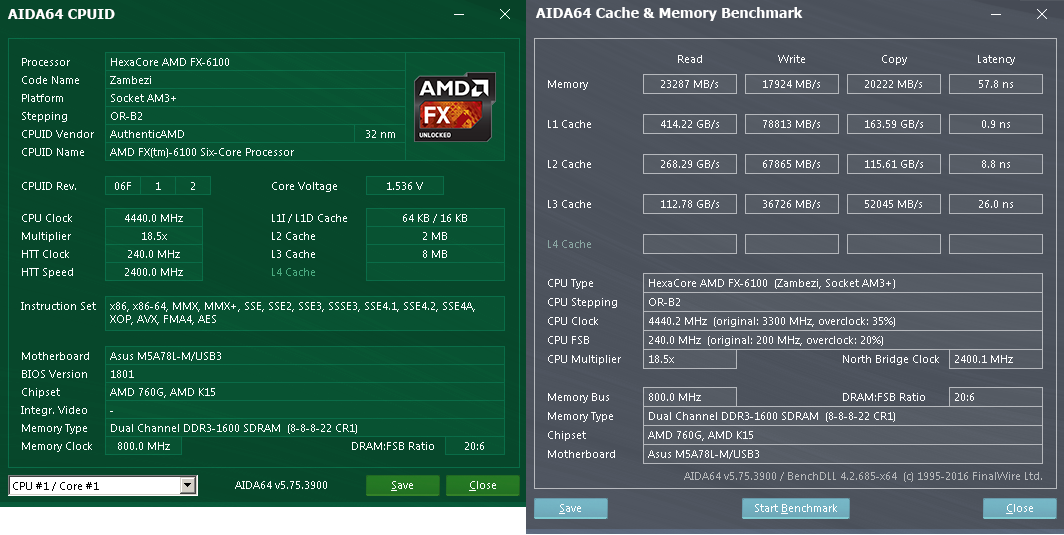
Task: Click the L1 Cache Write value 78813 MB/s
Action: [x=791, y=124]
